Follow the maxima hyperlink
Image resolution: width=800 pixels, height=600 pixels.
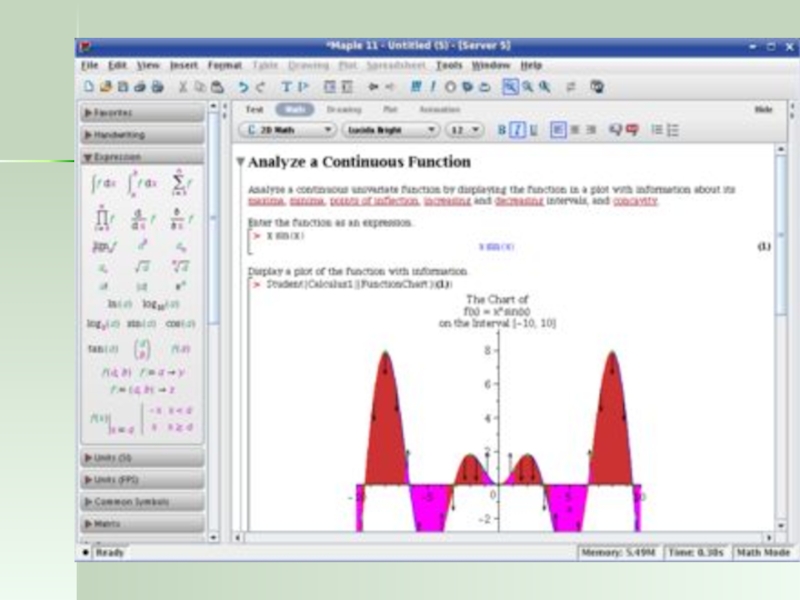[266, 201]
